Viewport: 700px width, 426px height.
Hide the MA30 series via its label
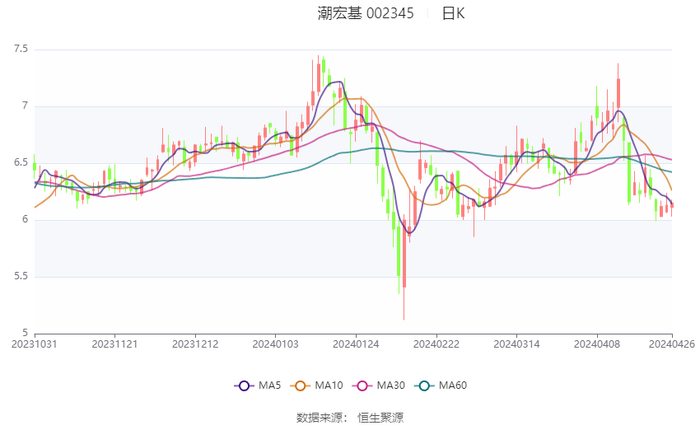(x=389, y=385)
